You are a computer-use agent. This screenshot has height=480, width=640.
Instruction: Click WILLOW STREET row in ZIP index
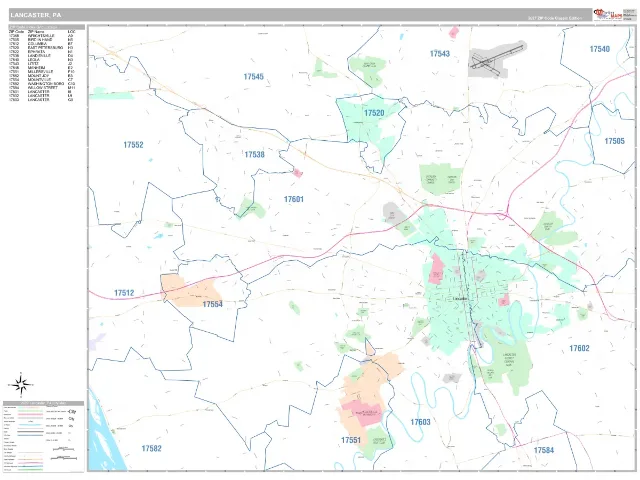point(42,88)
